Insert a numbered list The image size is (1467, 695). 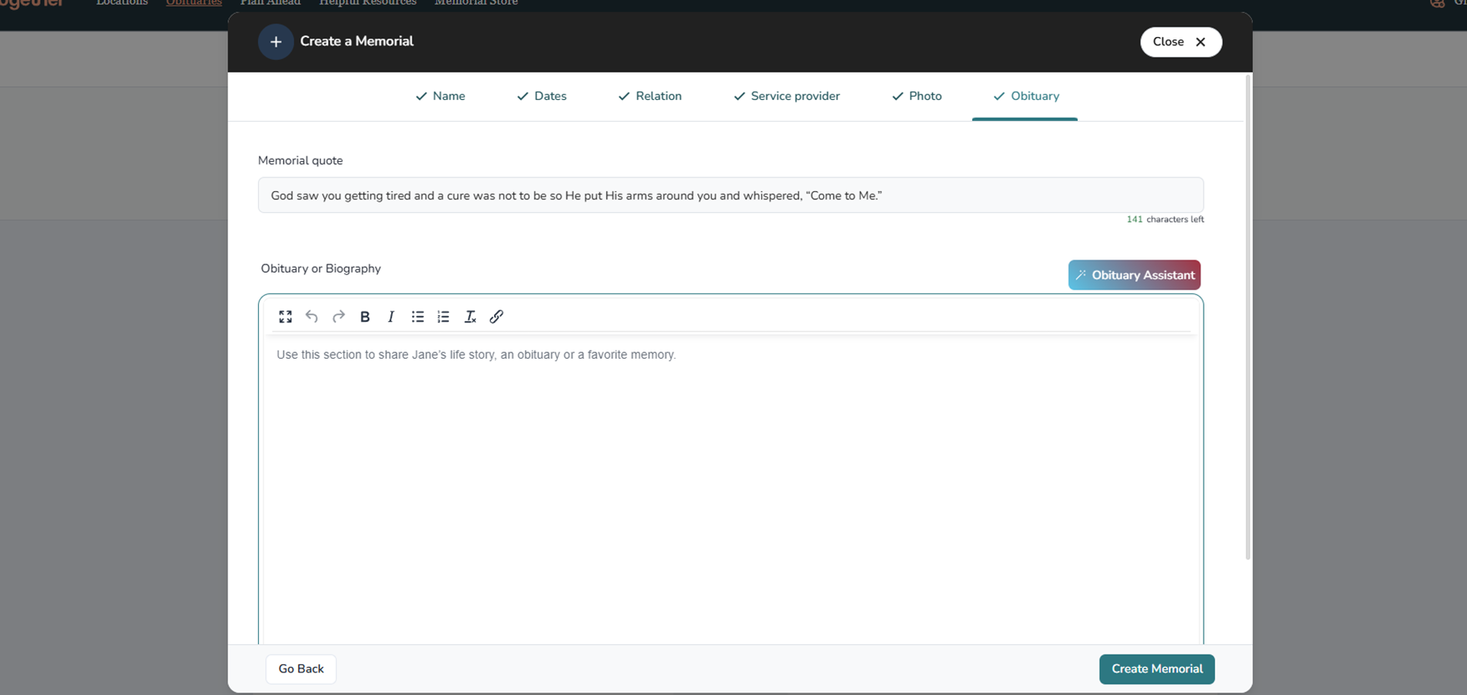click(x=444, y=317)
